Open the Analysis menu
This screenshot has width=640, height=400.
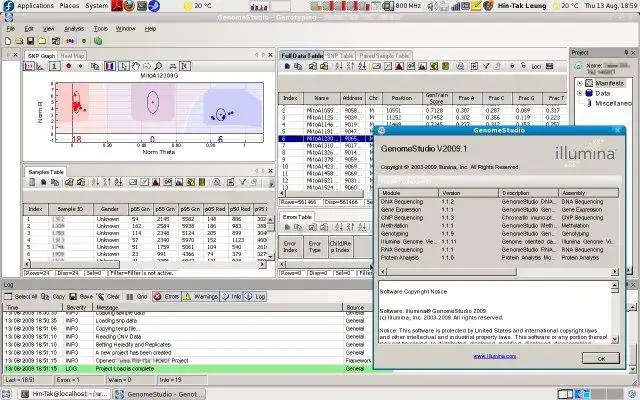[74, 29]
